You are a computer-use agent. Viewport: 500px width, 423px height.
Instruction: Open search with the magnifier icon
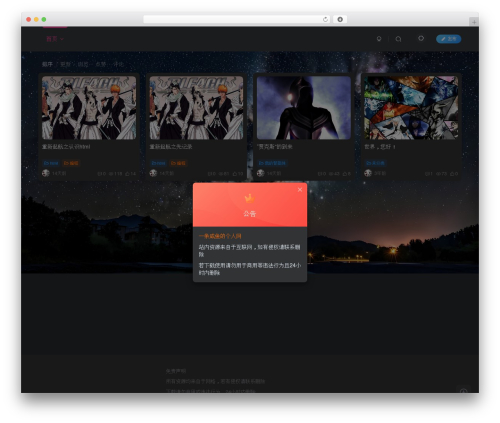click(398, 39)
